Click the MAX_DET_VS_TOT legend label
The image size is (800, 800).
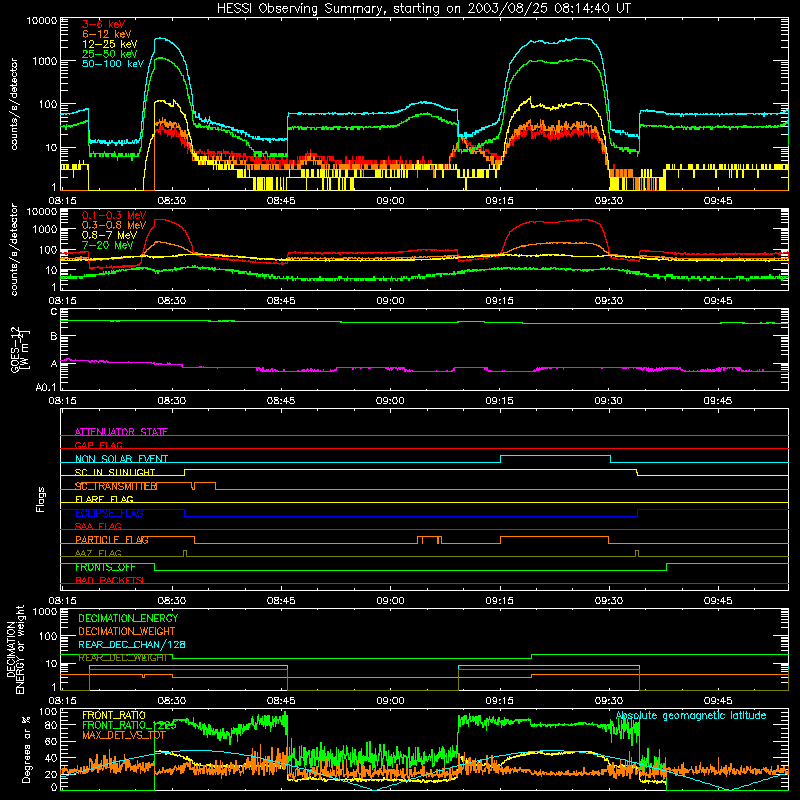[124, 735]
